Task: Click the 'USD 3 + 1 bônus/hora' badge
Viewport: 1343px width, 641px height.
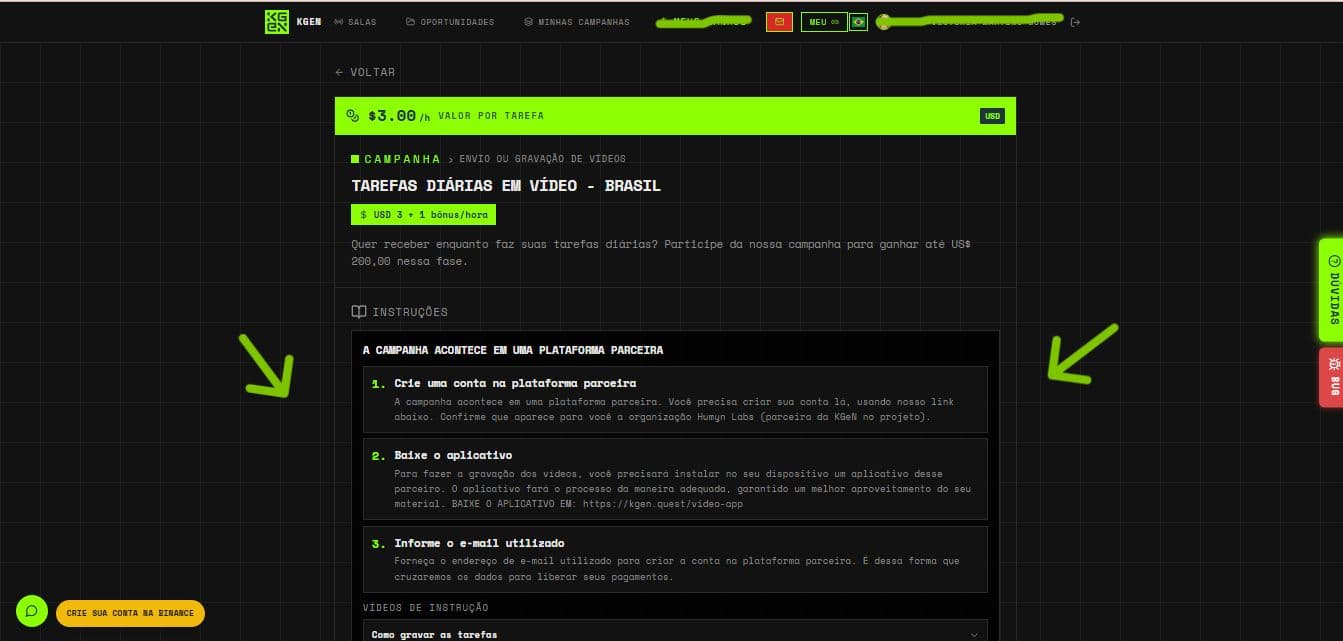Action: (423, 215)
